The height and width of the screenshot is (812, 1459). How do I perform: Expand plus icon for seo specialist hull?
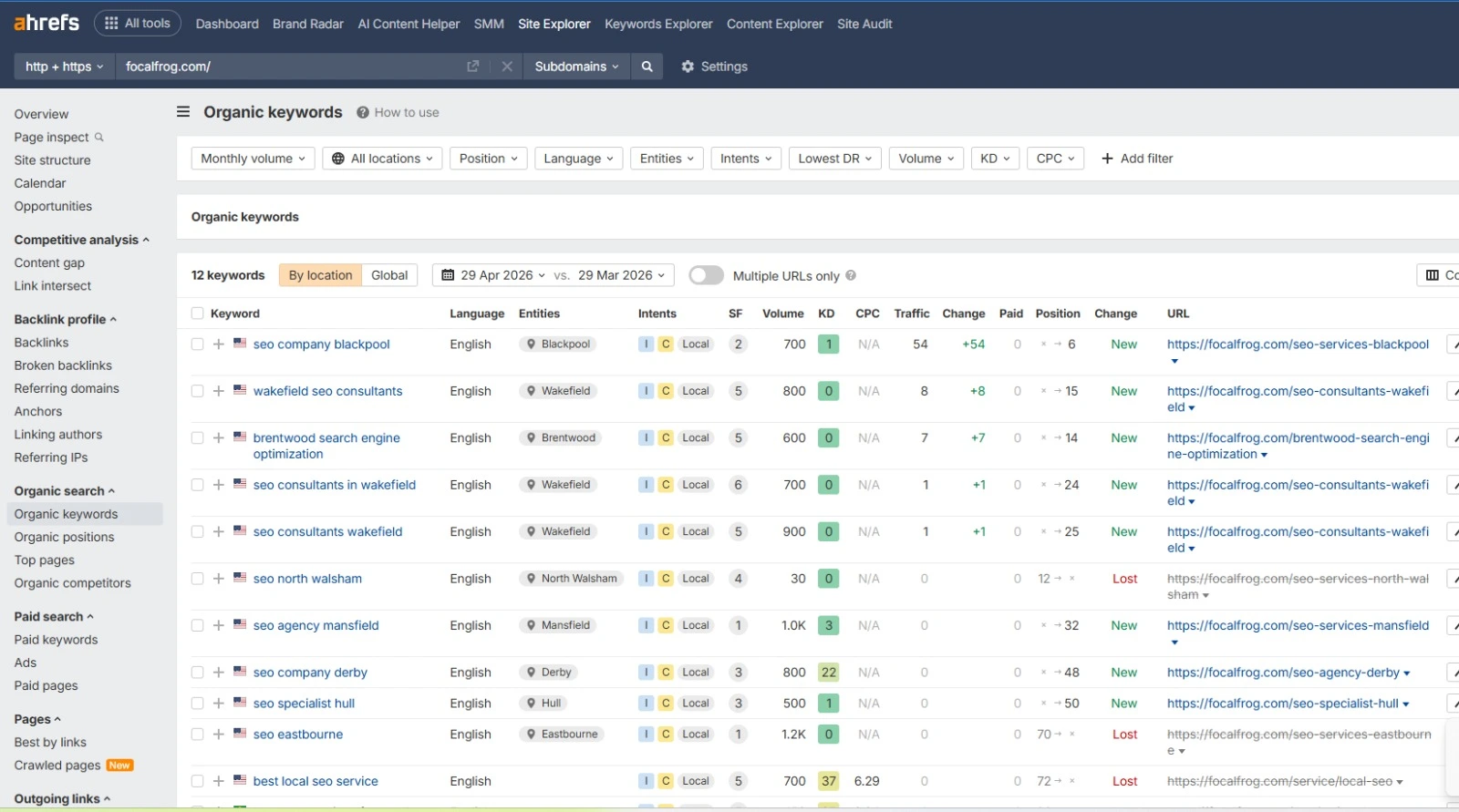[218, 704]
